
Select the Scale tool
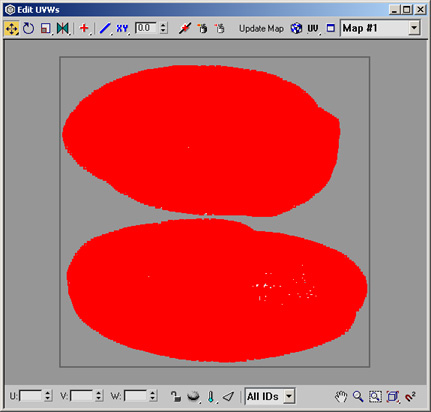pyautogui.click(x=46, y=29)
